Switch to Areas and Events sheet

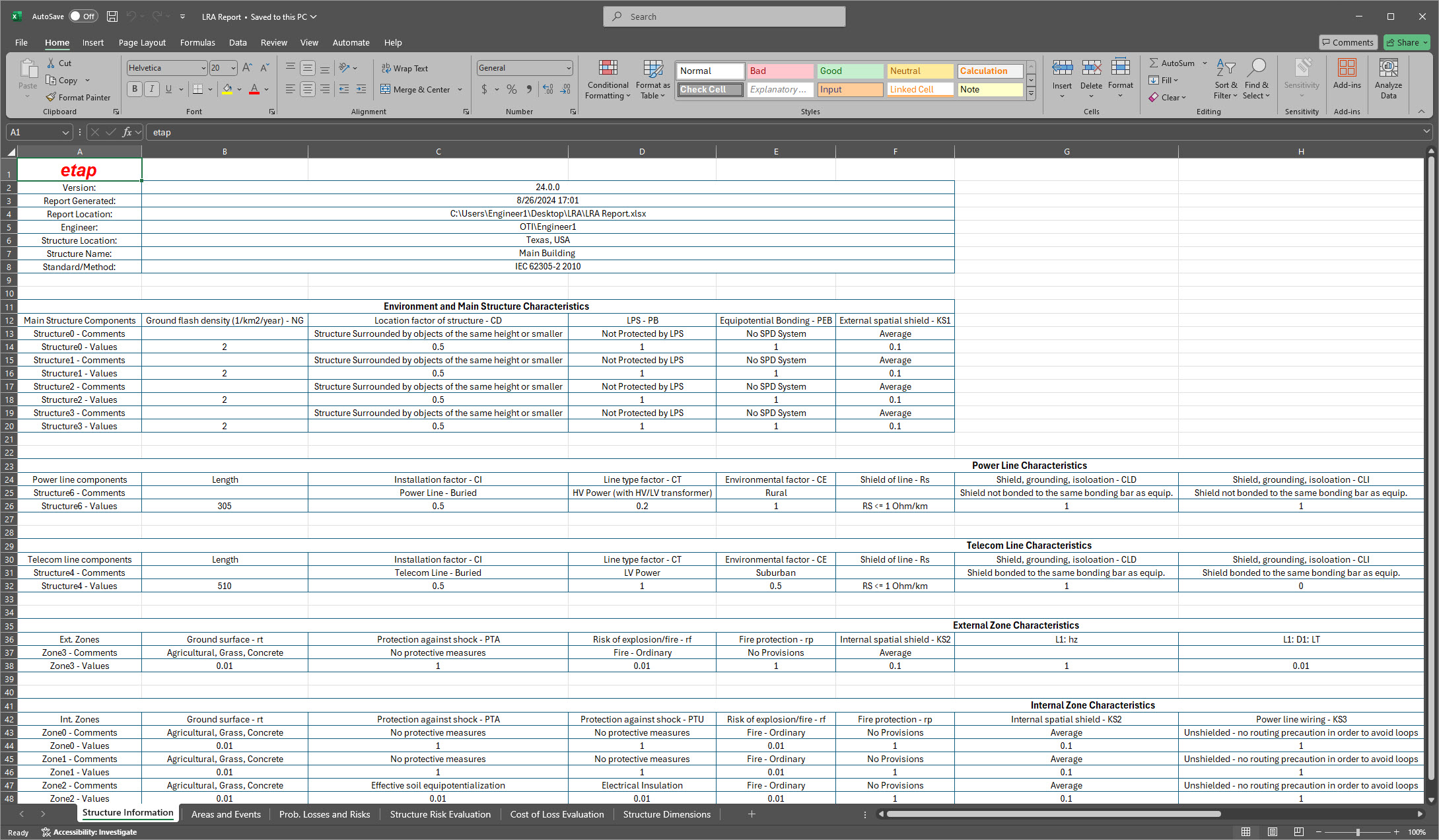click(x=226, y=814)
